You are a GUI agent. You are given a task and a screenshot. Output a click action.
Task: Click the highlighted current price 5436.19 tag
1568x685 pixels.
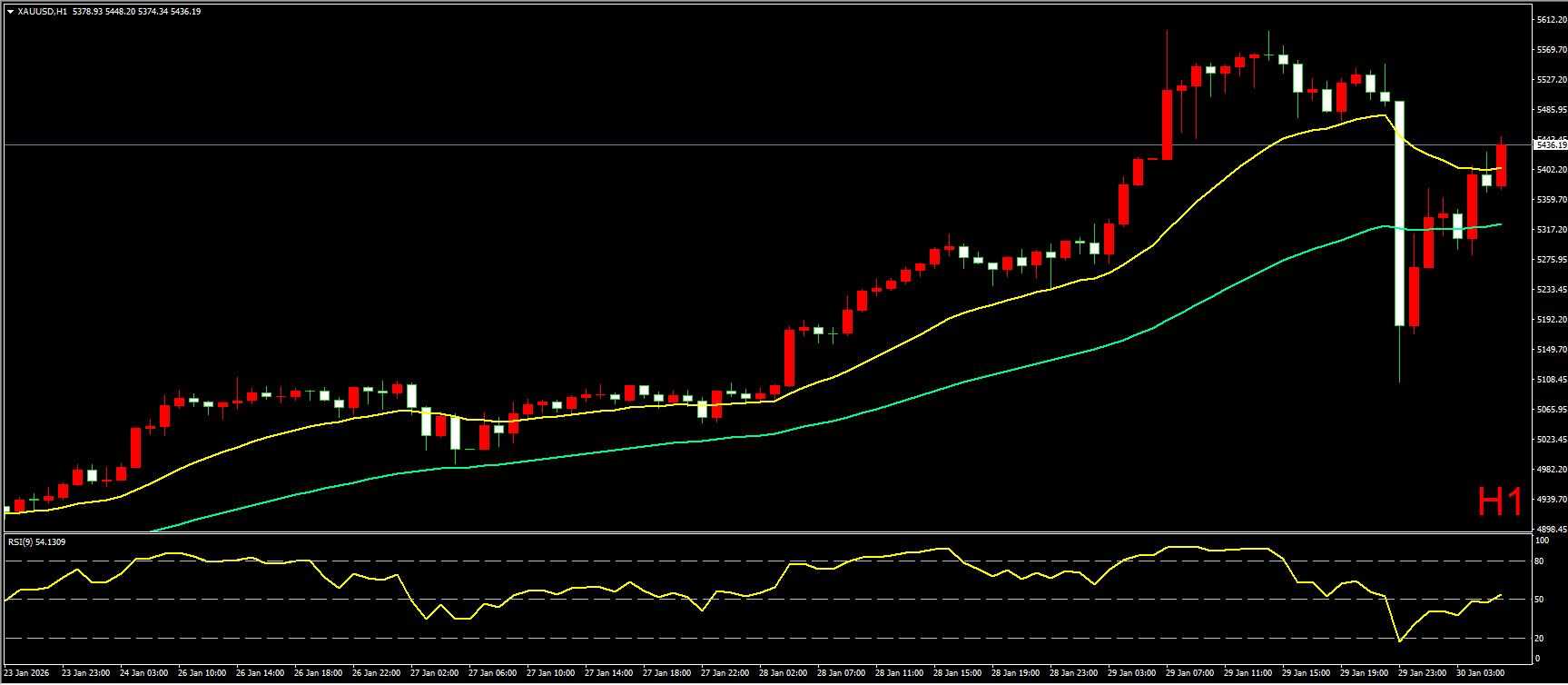pyautogui.click(x=1550, y=145)
